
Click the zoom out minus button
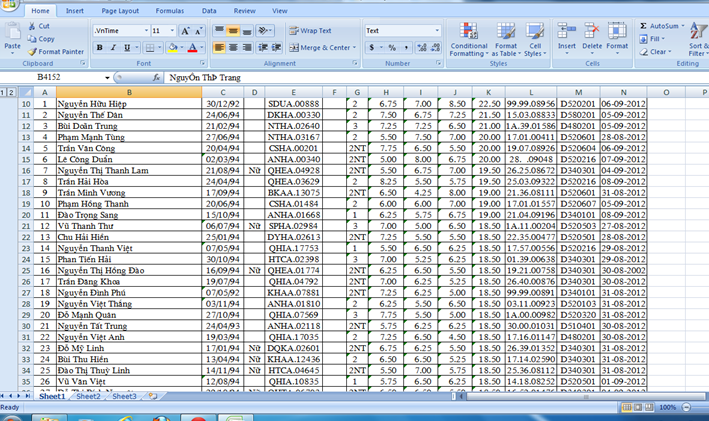686,407
